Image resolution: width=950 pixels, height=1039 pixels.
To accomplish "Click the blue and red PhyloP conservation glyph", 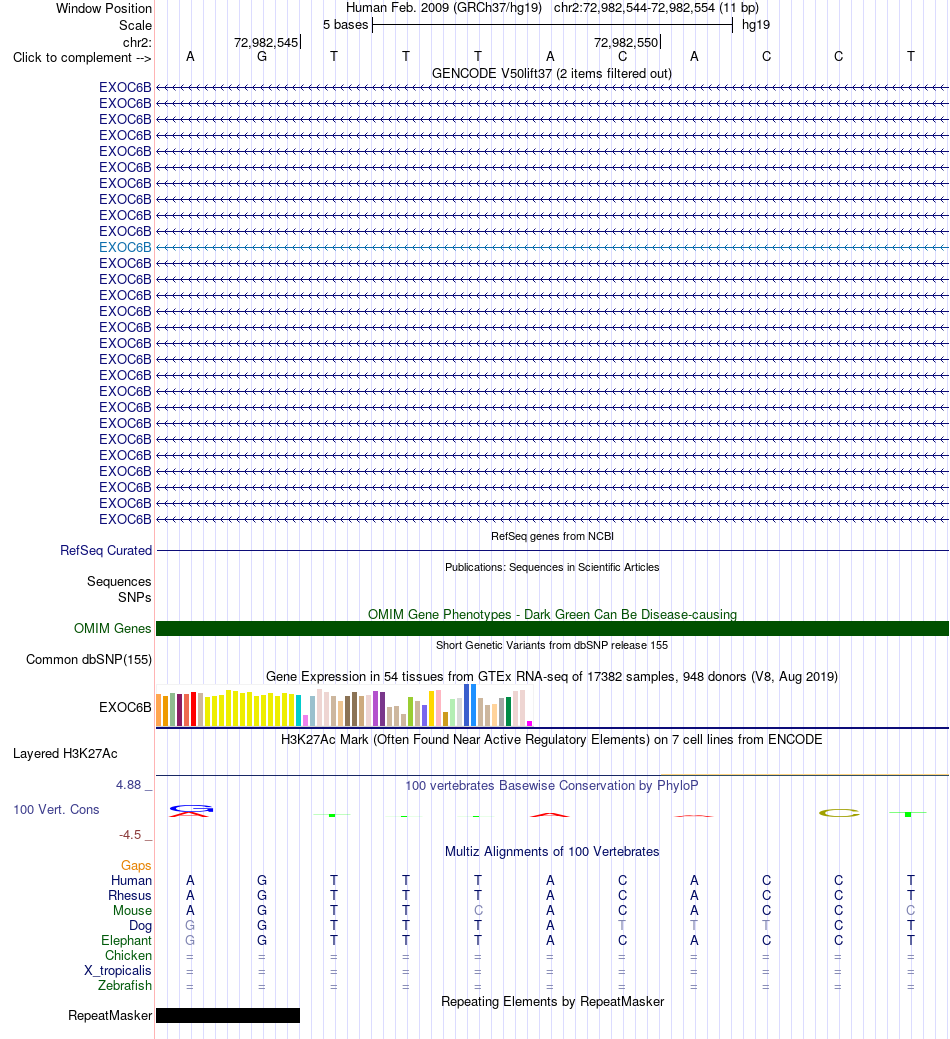I will click(191, 810).
